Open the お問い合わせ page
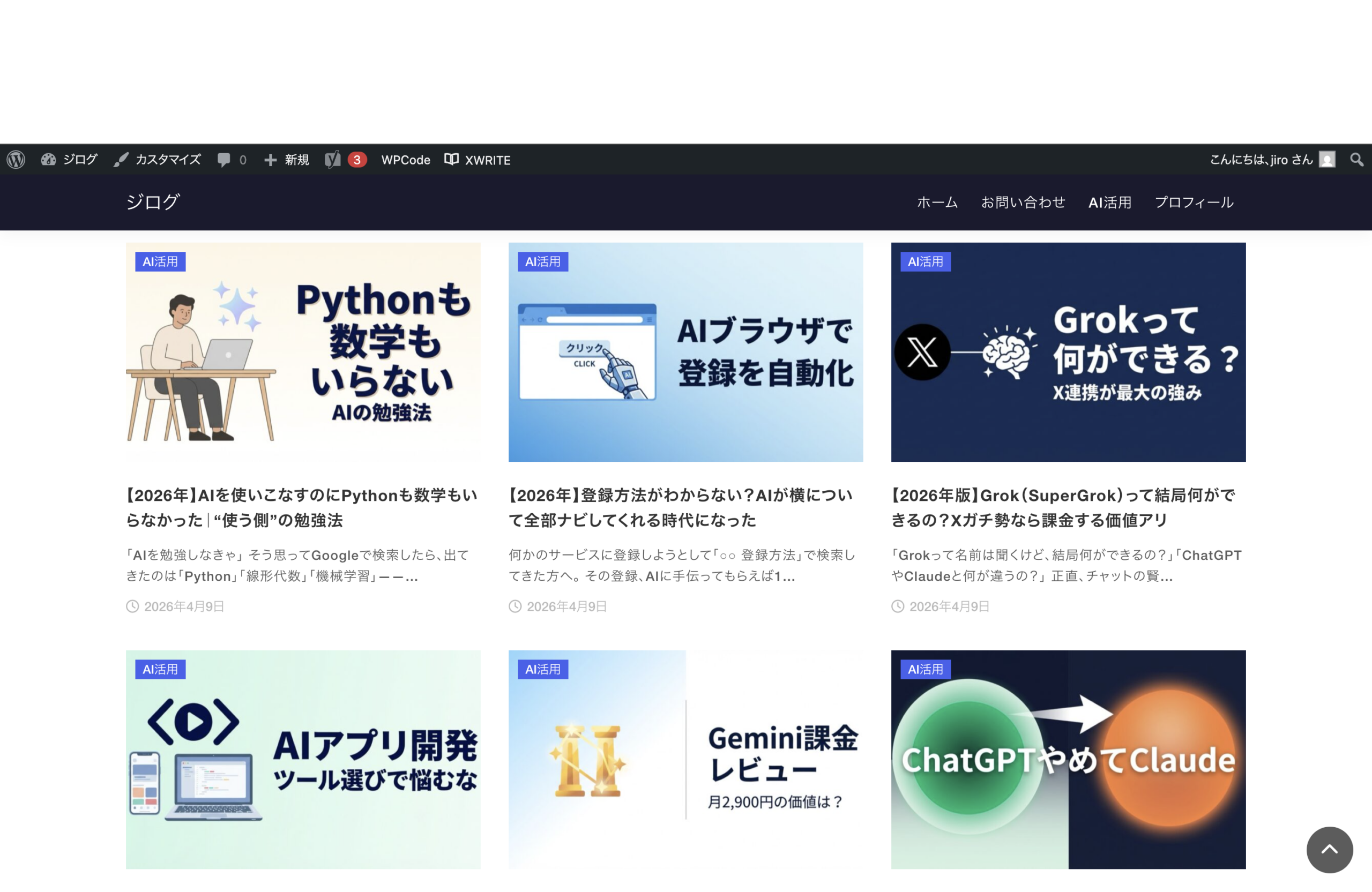Screen dimensions: 1372x892 pyautogui.click(x=1023, y=203)
